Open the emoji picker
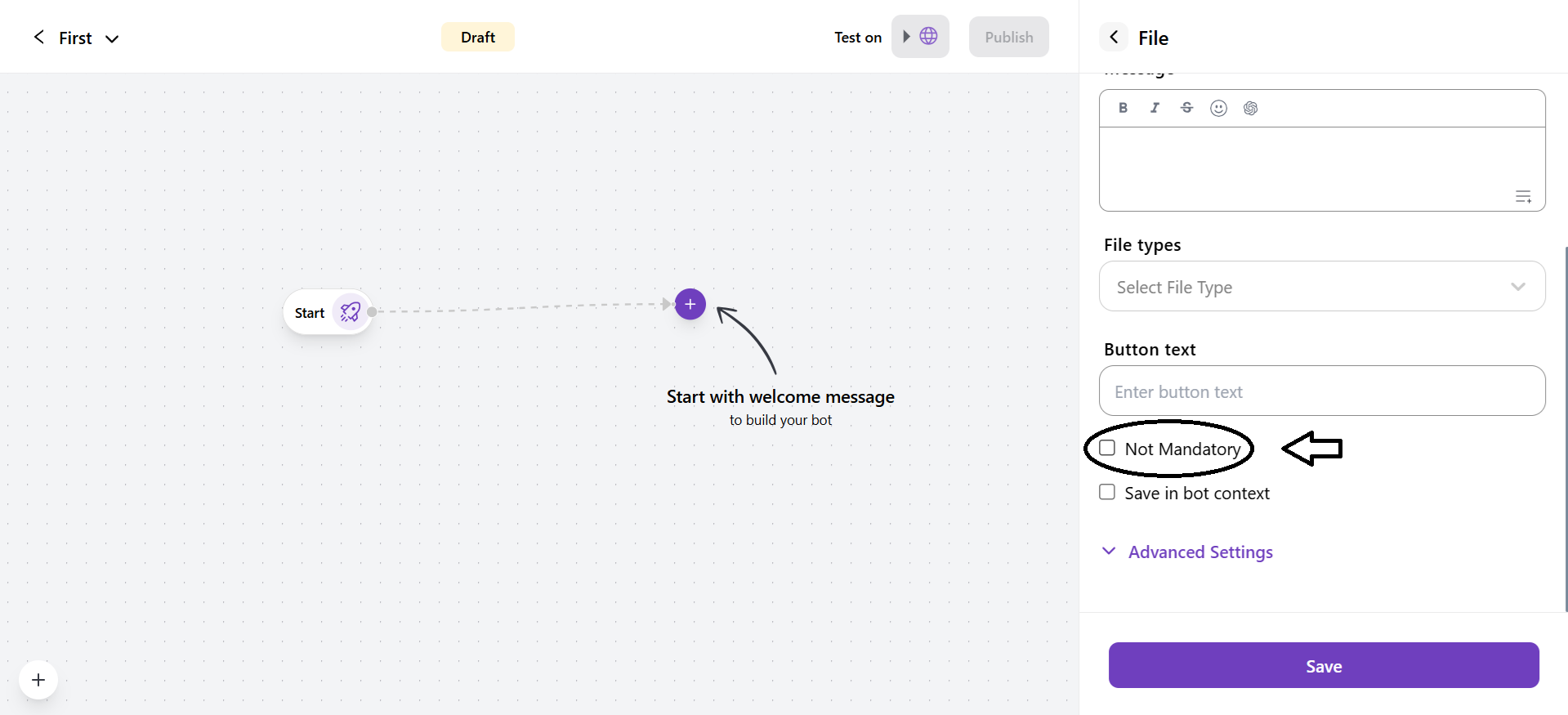 (1218, 108)
